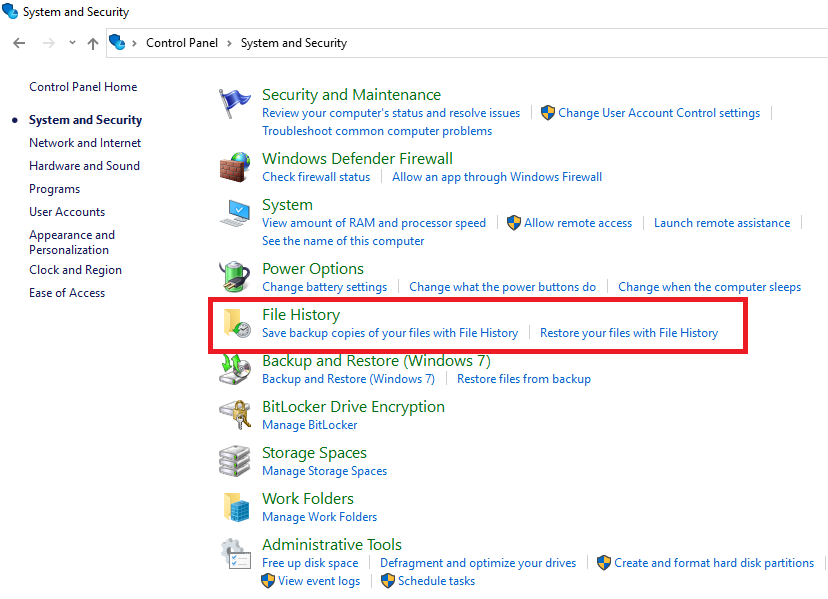The height and width of the screenshot is (599, 828).
Task: Click the Work Folders icon
Action: coord(236,507)
